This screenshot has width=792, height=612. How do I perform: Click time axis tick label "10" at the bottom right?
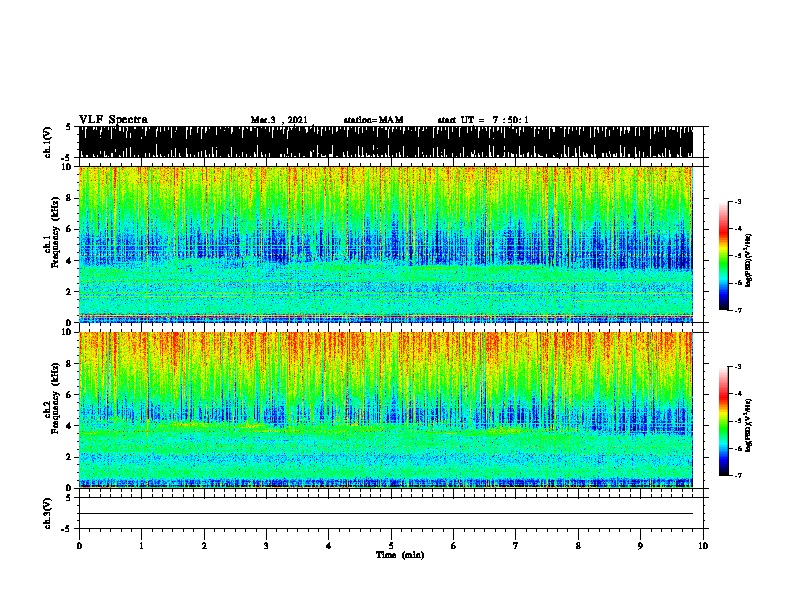click(x=703, y=546)
